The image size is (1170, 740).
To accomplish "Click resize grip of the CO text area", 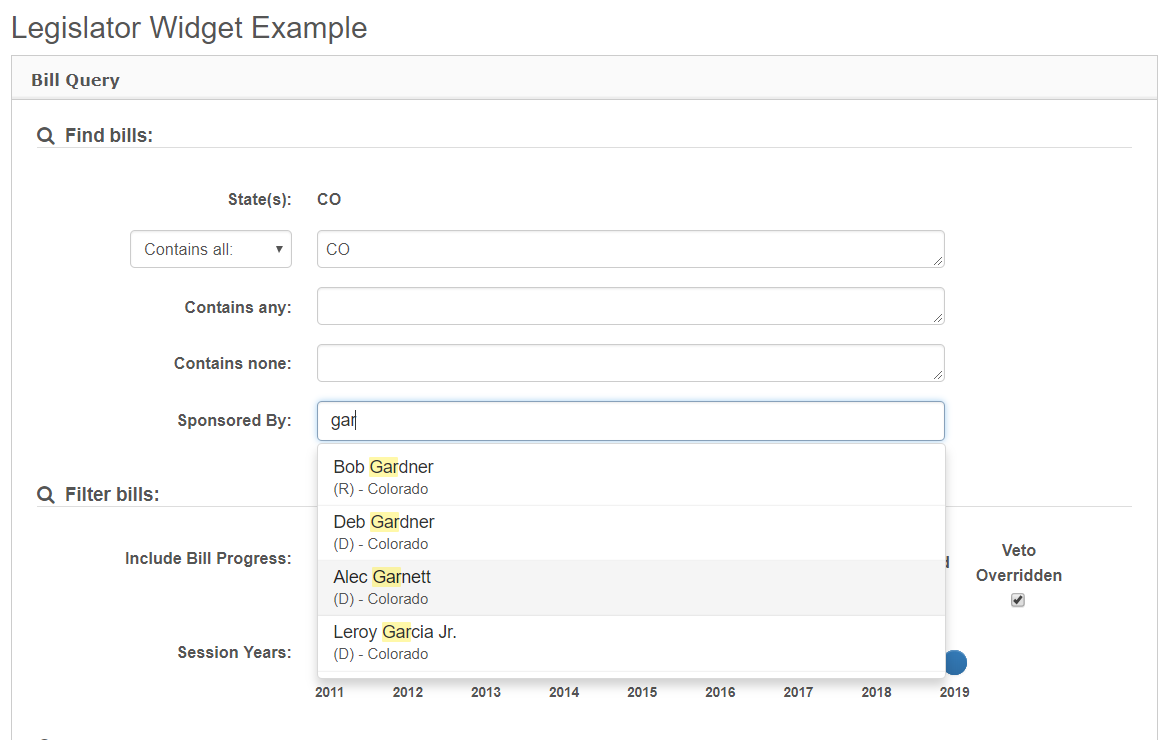I will click(937, 260).
